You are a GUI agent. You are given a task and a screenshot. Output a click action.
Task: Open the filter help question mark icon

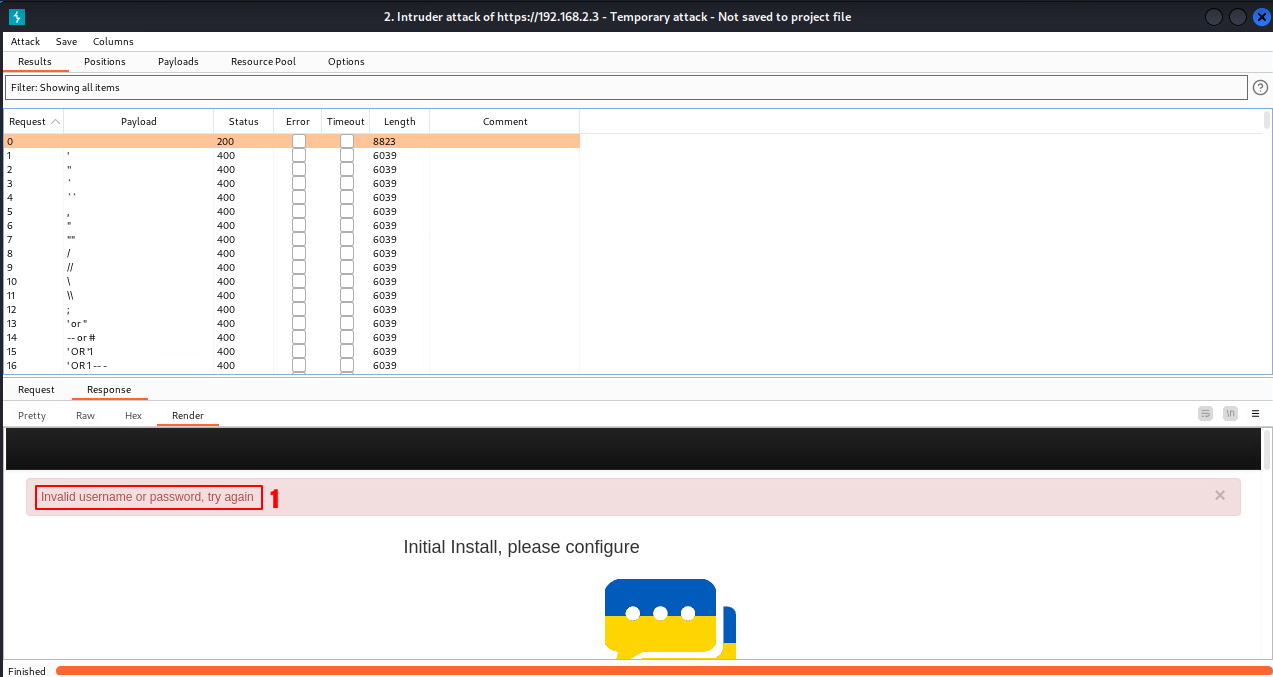click(x=1260, y=88)
